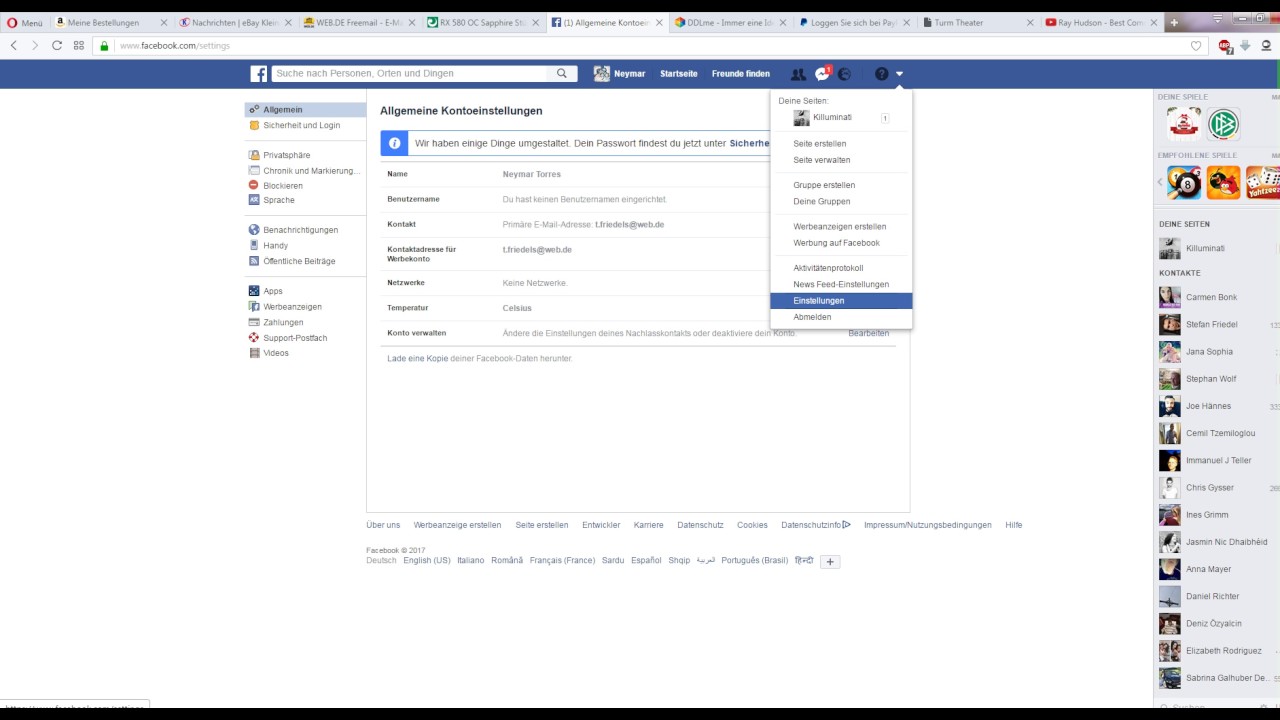
Task: Open the quick help question icon
Action: pyautogui.click(x=881, y=74)
